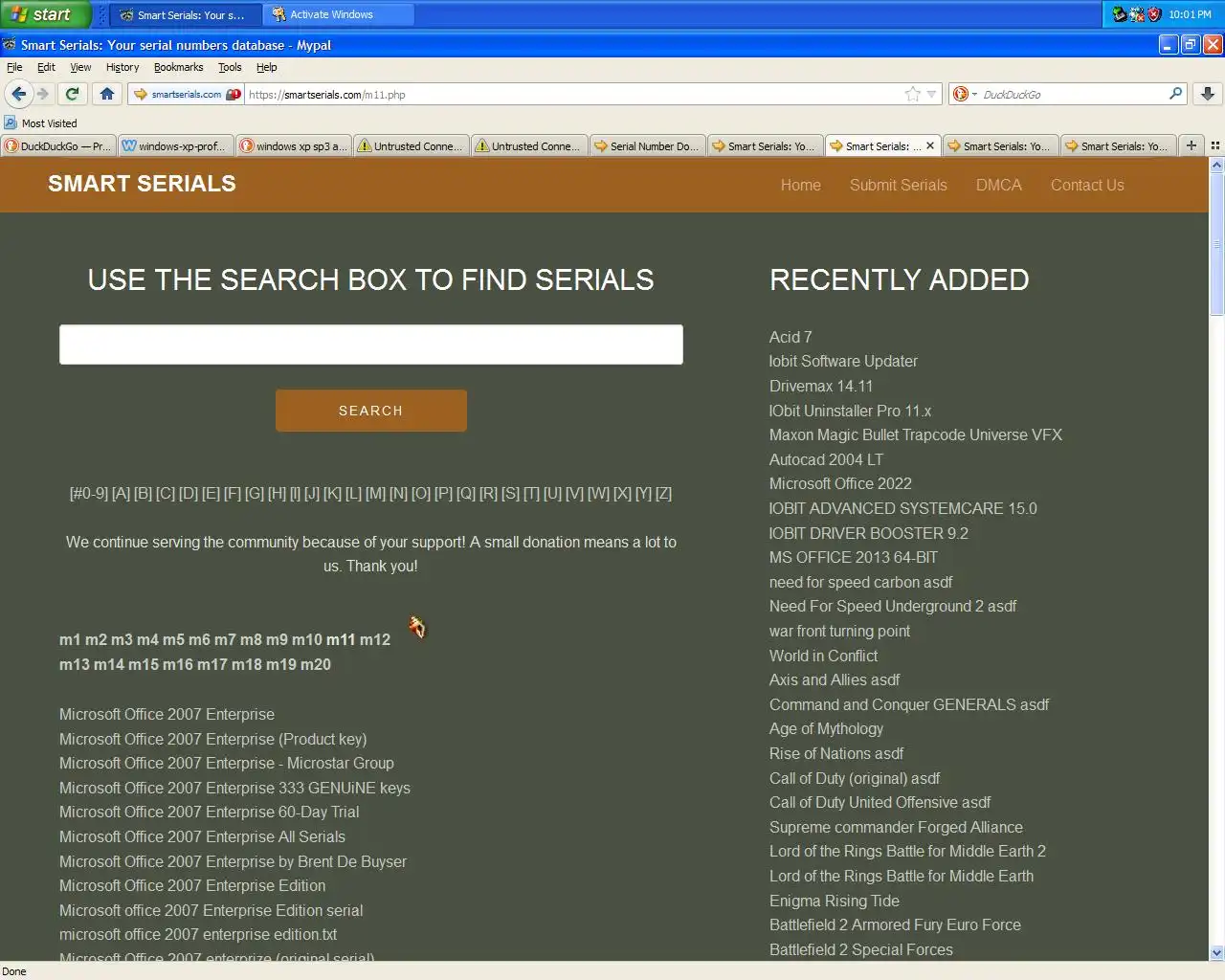The width and height of the screenshot is (1225, 980).
Task: Browse serials under letter [Z]
Action: click(663, 494)
